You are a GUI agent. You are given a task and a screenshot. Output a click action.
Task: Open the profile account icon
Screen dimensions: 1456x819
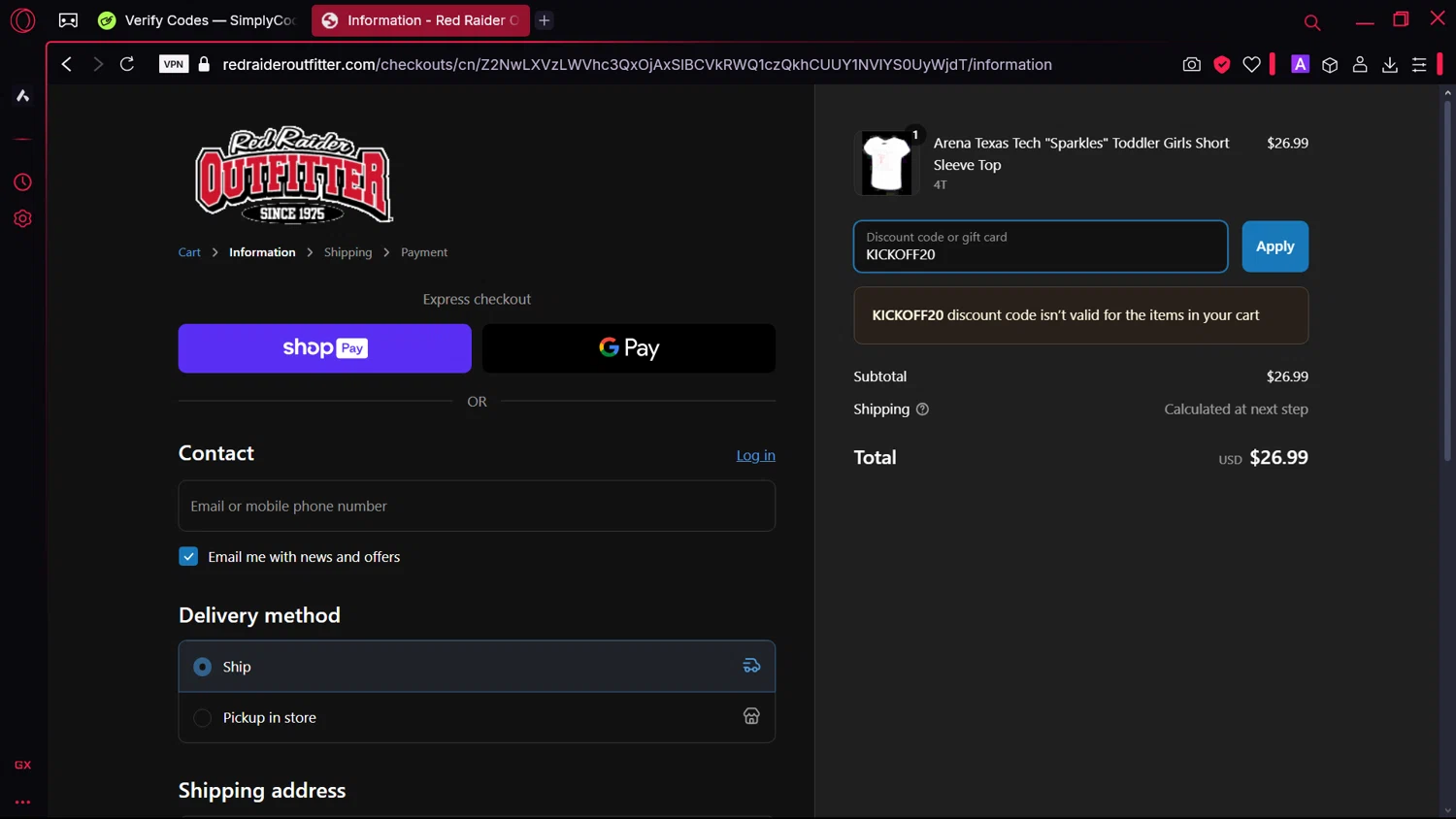[1360, 64]
